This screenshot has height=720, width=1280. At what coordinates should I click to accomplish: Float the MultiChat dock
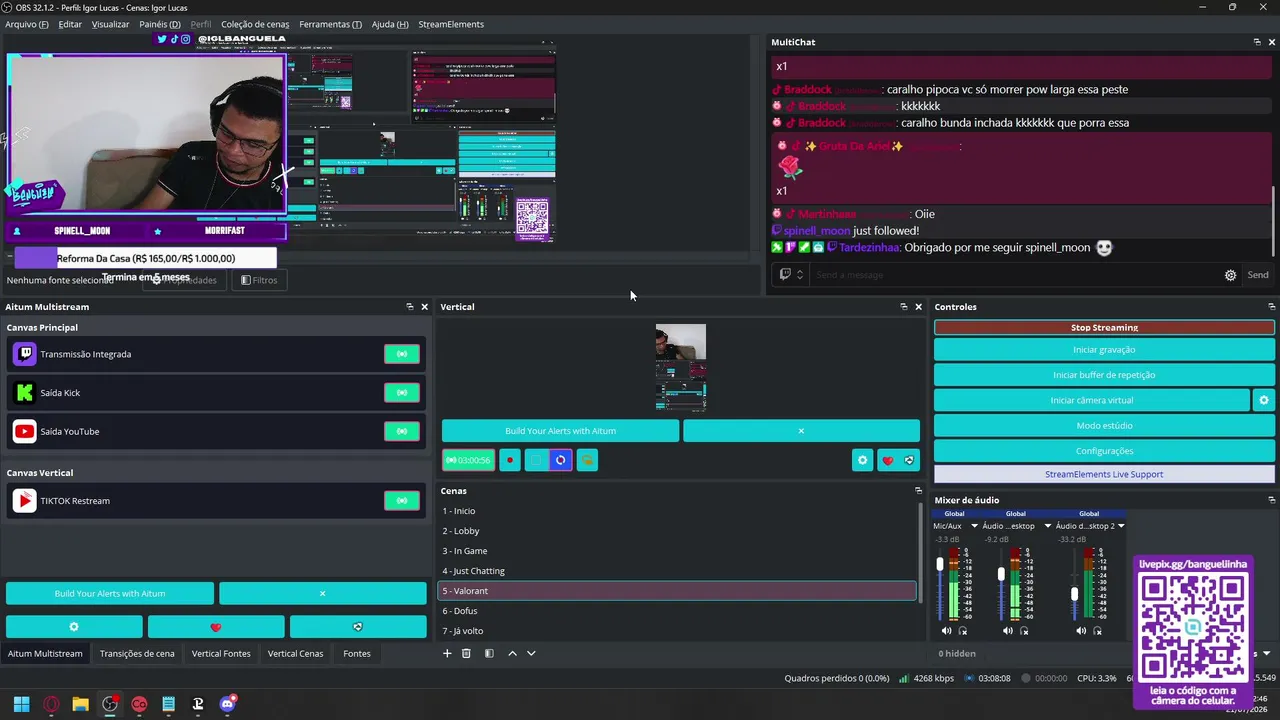1257,42
